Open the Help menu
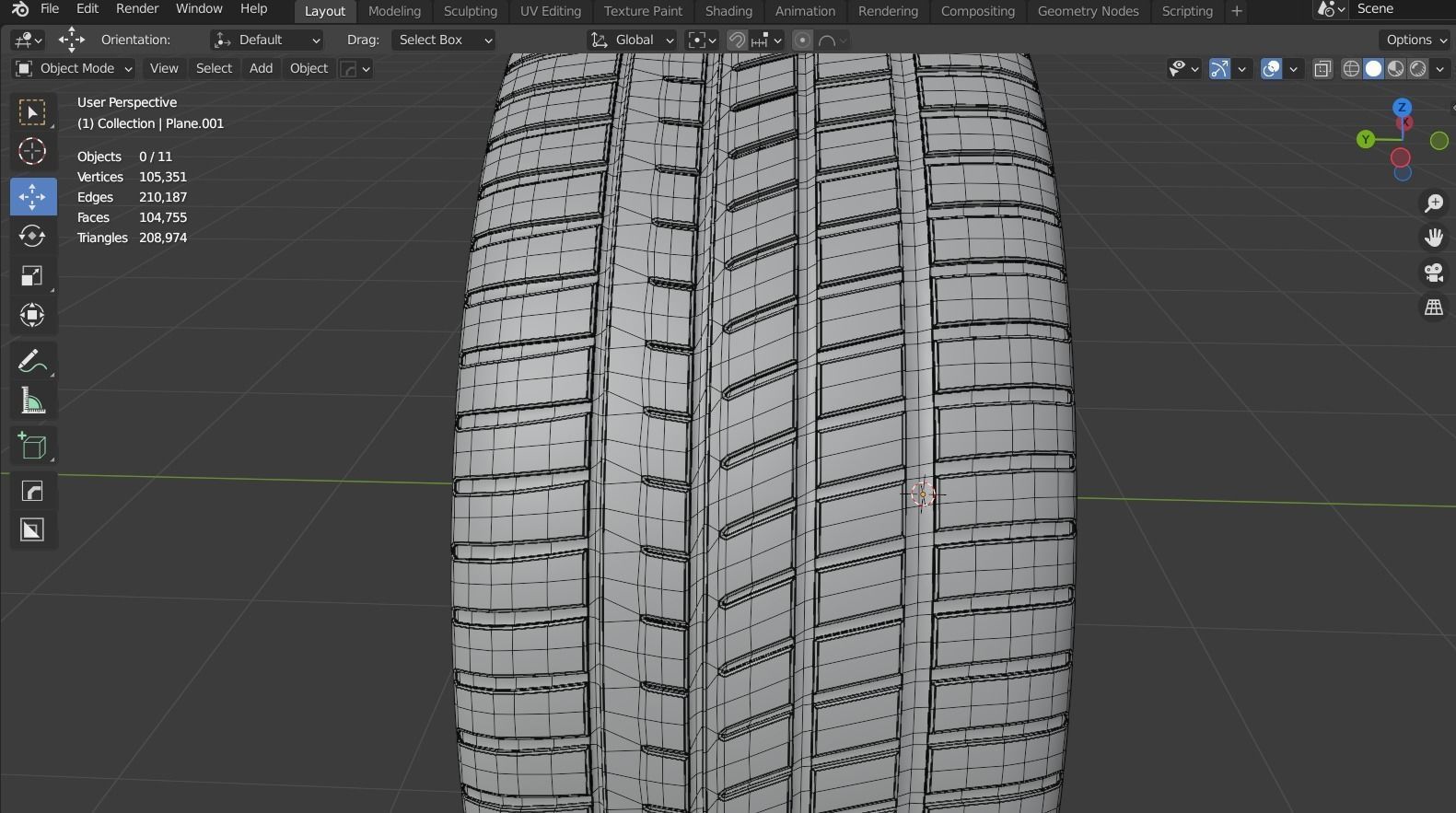1456x813 pixels. coord(253,8)
